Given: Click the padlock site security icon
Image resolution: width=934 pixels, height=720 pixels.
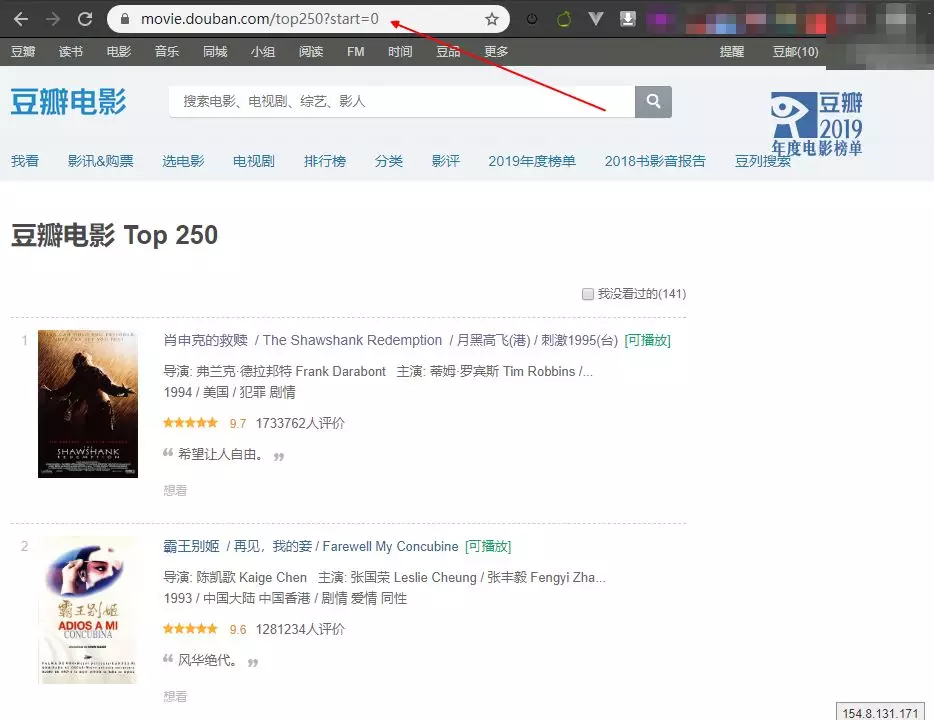Looking at the screenshot, I should pos(124,19).
